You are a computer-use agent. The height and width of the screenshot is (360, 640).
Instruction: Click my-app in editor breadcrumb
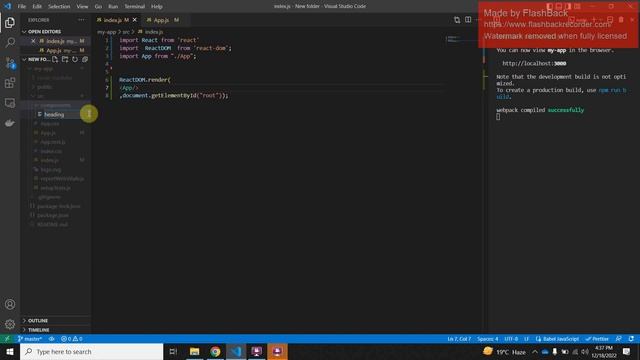(x=107, y=32)
